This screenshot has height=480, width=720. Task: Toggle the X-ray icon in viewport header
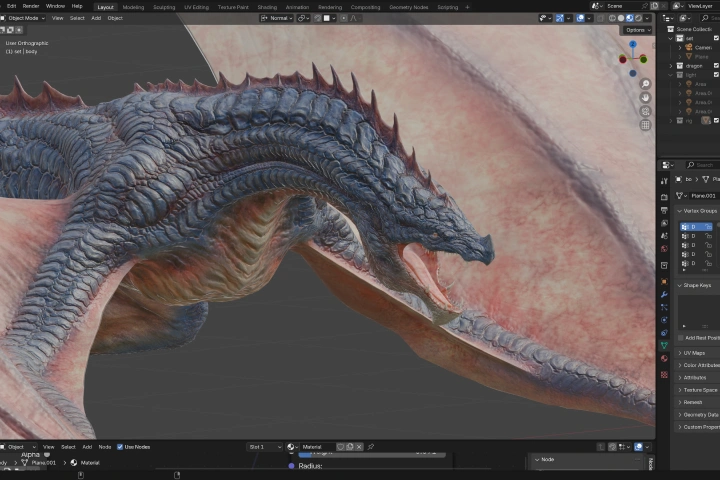click(600, 18)
